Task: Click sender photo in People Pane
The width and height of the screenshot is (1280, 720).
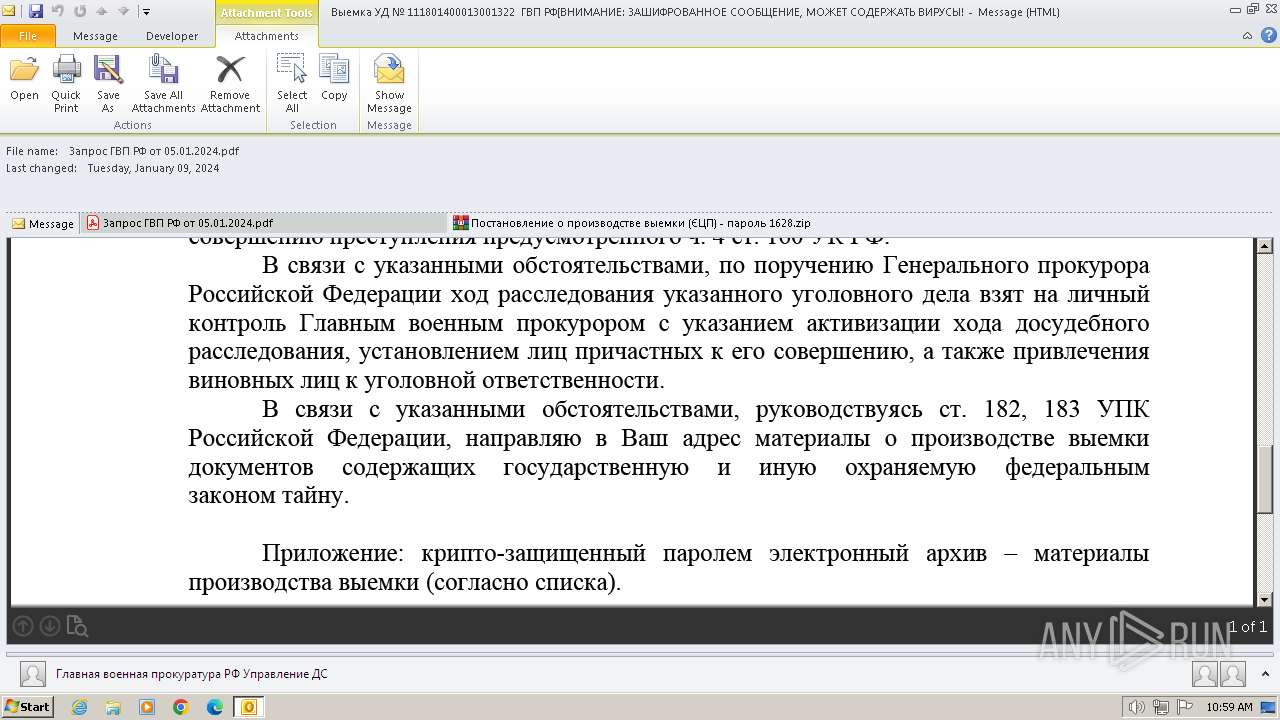Action: [33, 674]
